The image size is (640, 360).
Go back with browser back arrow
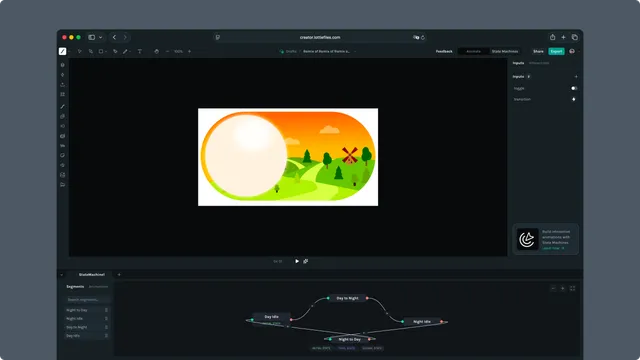coord(114,37)
